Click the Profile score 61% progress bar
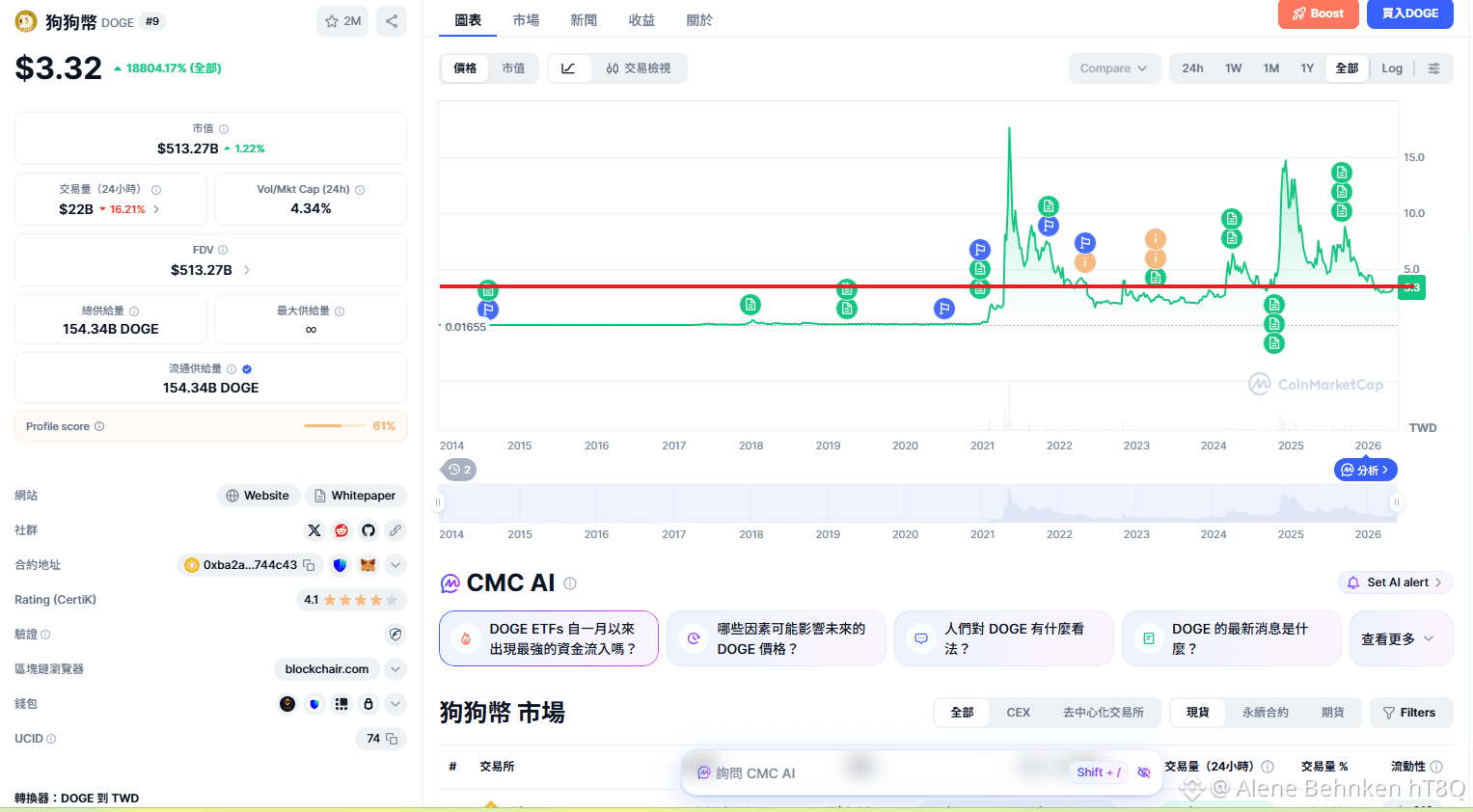This screenshot has height=812, width=1473. (x=334, y=426)
